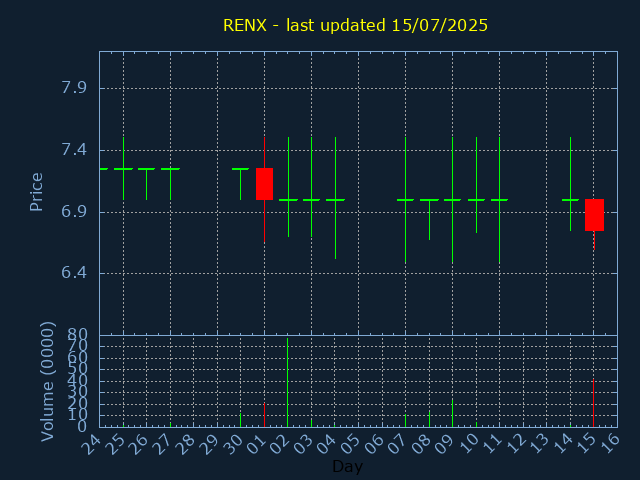Click the 'Price' axis label
The width and height of the screenshot is (640, 480).
pyautogui.click(x=36, y=192)
